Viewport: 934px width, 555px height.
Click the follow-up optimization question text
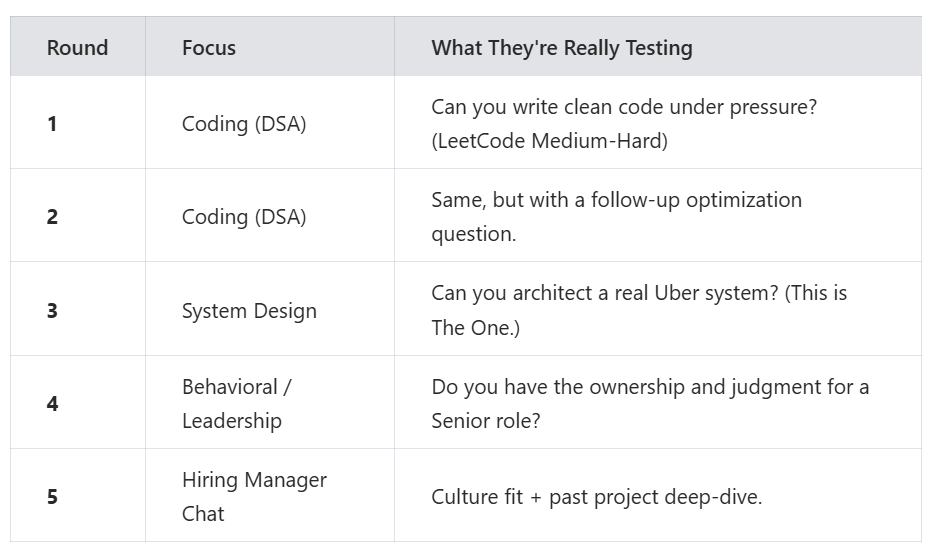coord(616,216)
